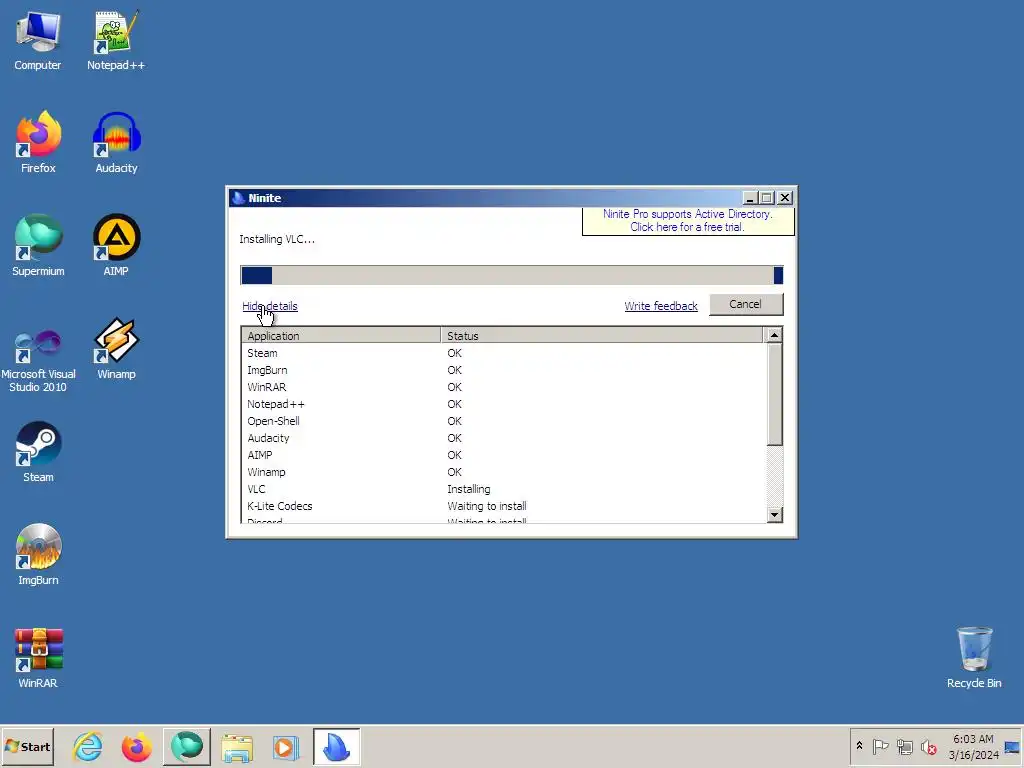Click the Status column header
This screenshot has height=768, width=1024.
click(x=601, y=336)
